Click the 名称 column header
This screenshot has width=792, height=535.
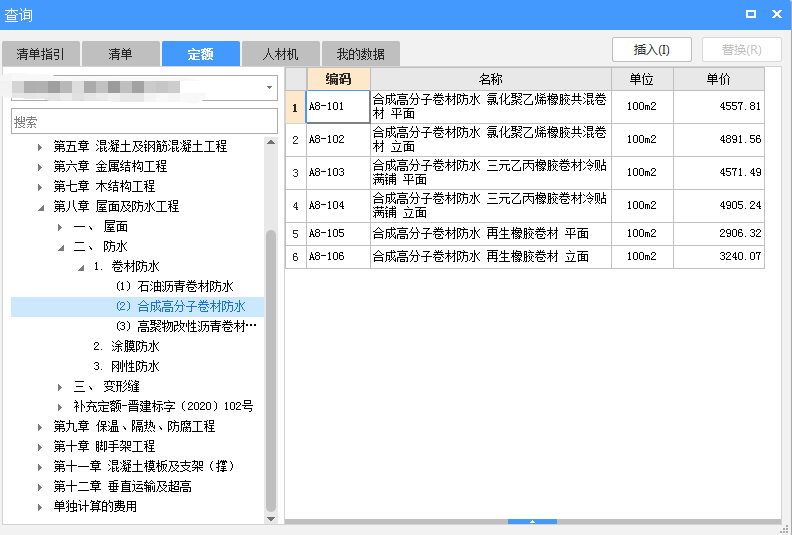click(491, 79)
